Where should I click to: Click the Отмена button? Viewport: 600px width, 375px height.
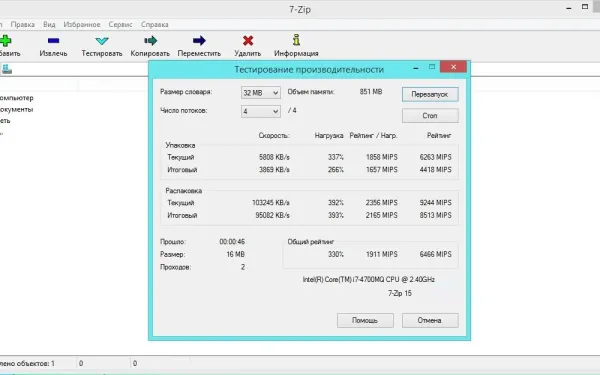pos(430,320)
